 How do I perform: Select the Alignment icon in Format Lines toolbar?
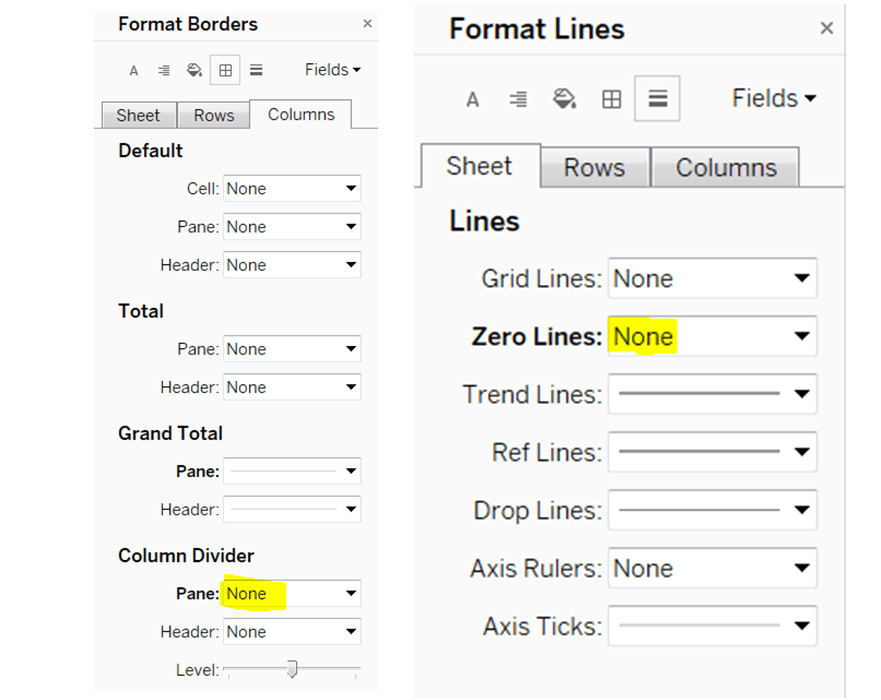click(518, 98)
